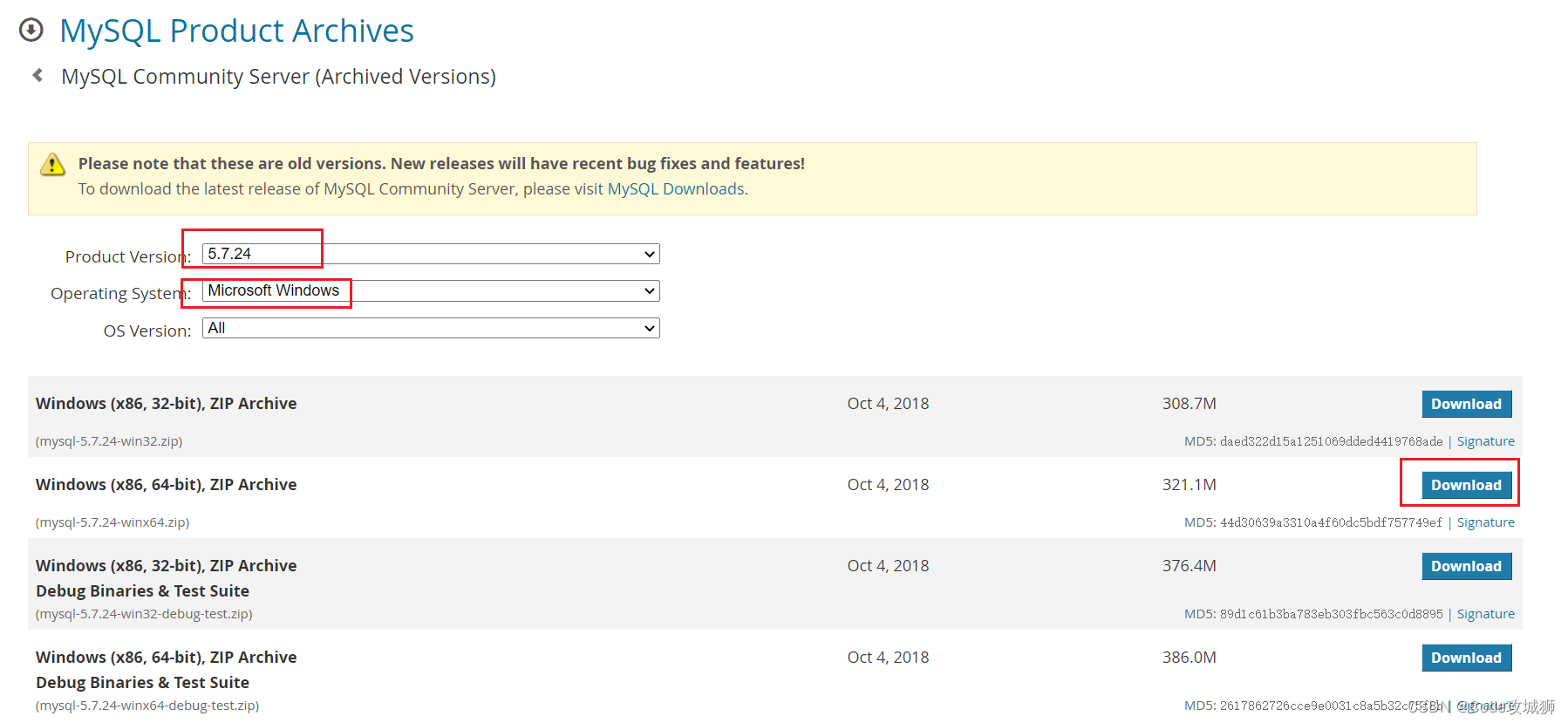This screenshot has height=723, width=1568.
Task: Download Windows 32-bit ZIP Archive
Action: point(1466,404)
